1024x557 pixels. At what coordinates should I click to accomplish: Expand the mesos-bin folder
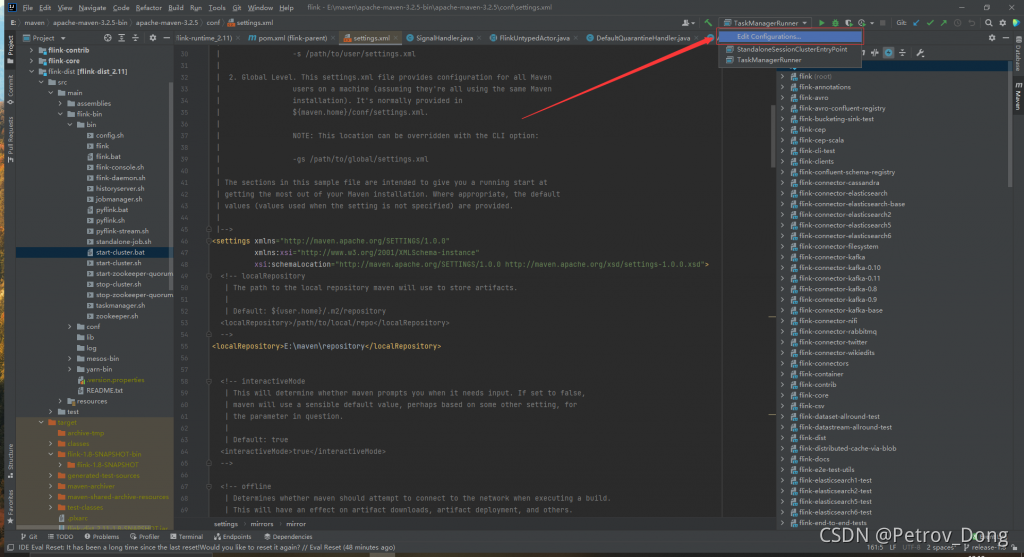click(x=70, y=358)
